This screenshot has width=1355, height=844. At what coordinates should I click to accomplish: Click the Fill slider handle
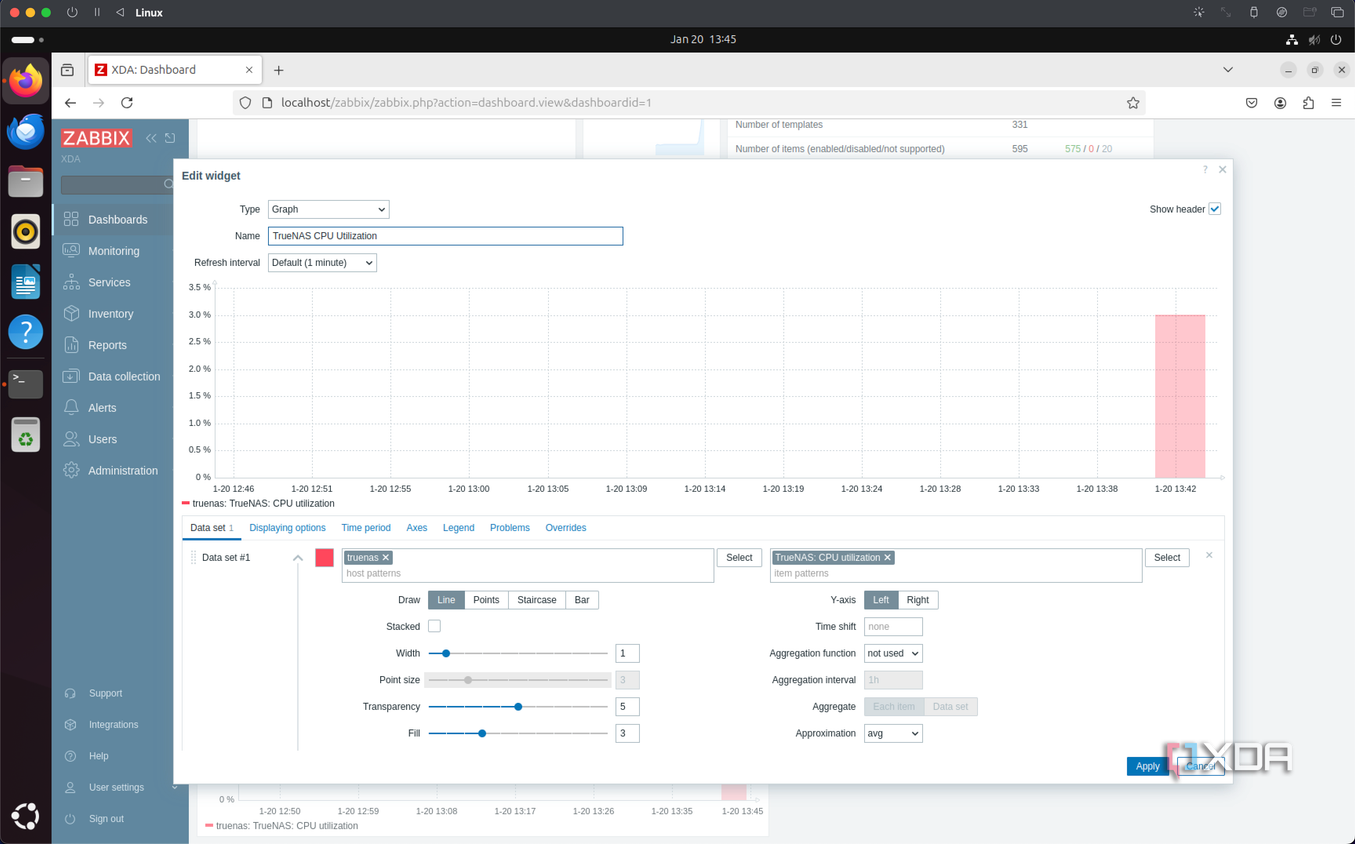(x=482, y=733)
